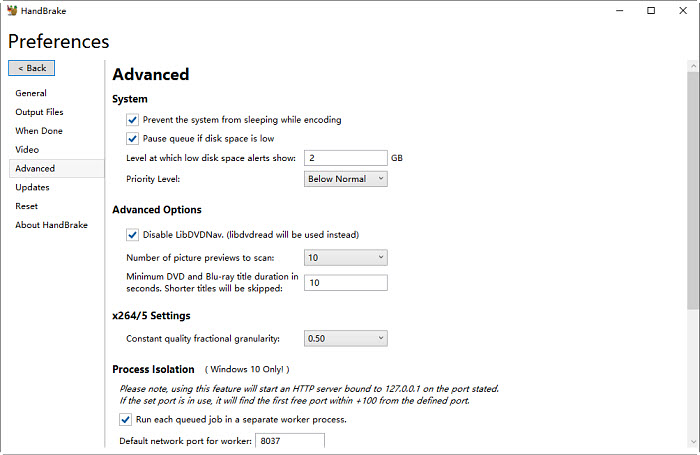Select the Advanced preferences section
700x455 pixels.
point(56,168)
